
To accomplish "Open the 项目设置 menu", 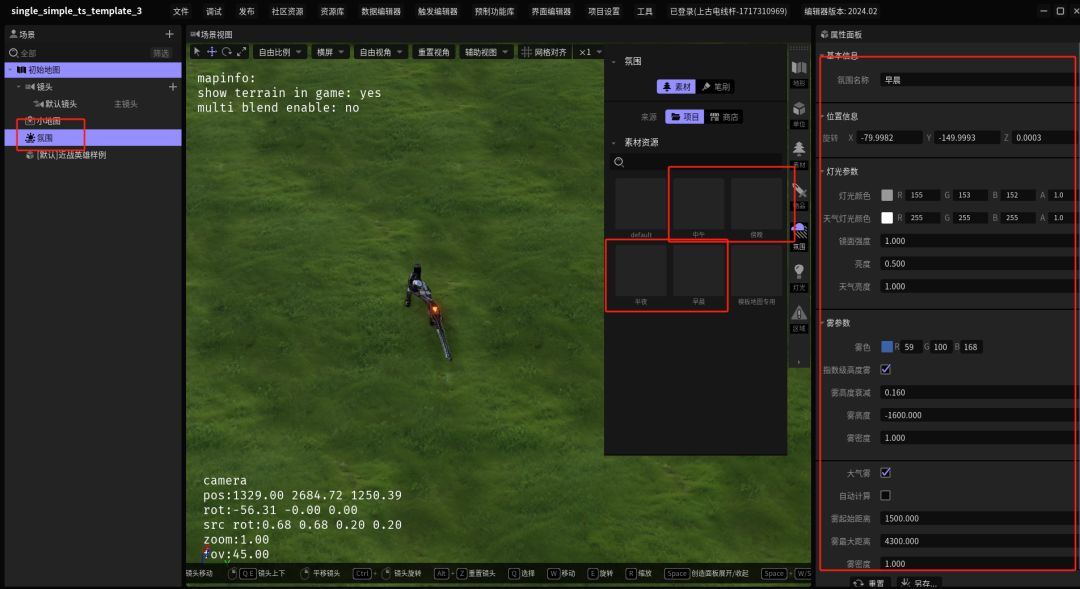I will [x=604, y=11].
